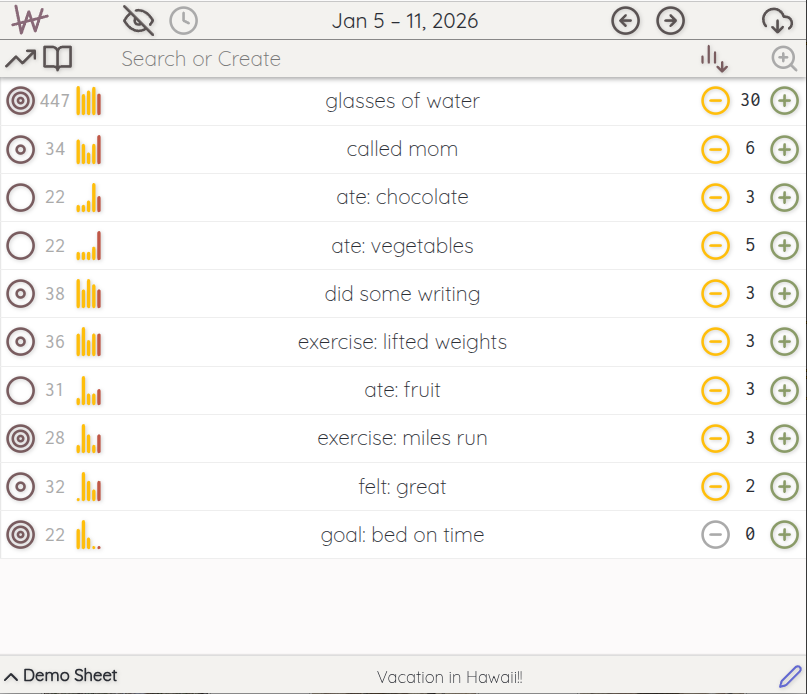Click the cloud download icon

(x=777, y=20)
